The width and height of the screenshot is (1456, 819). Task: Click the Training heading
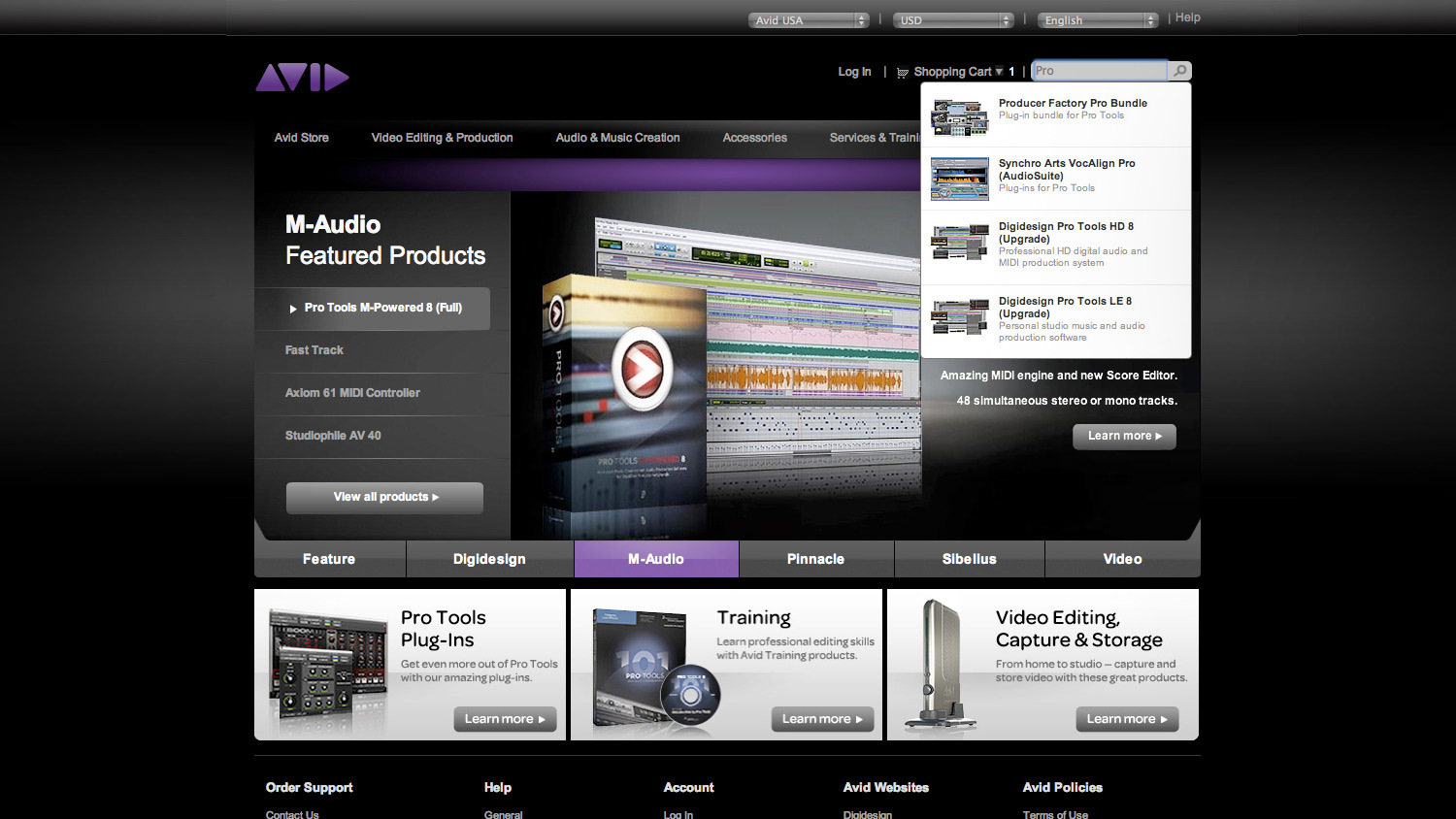point(754,618)
